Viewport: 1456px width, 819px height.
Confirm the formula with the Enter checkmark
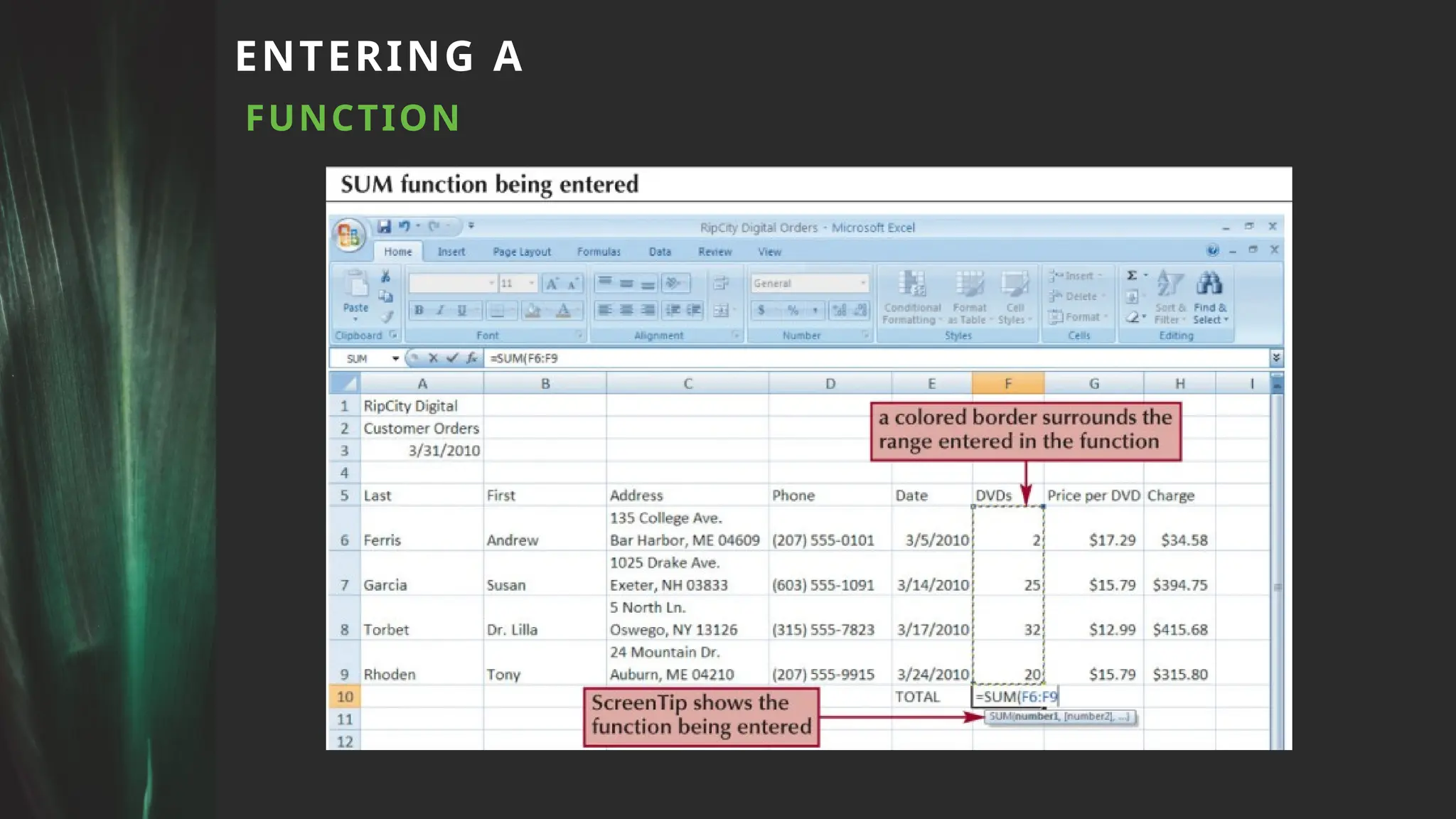pos(452,358)
